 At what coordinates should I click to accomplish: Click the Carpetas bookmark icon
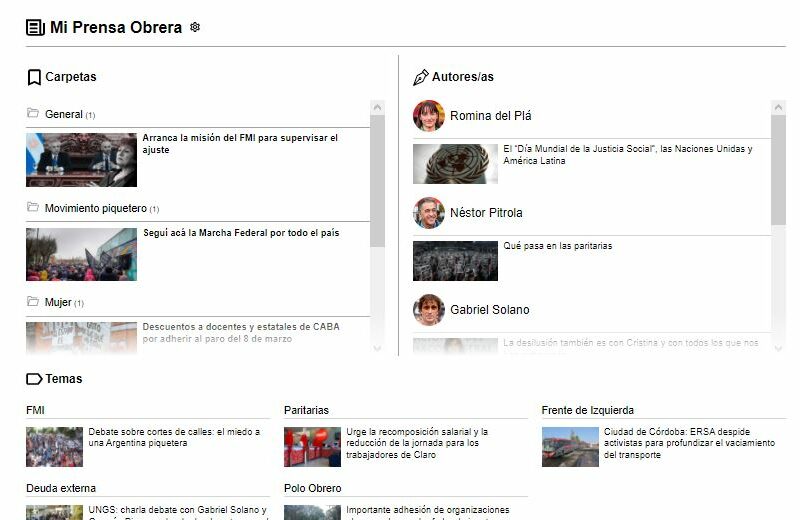34,77
